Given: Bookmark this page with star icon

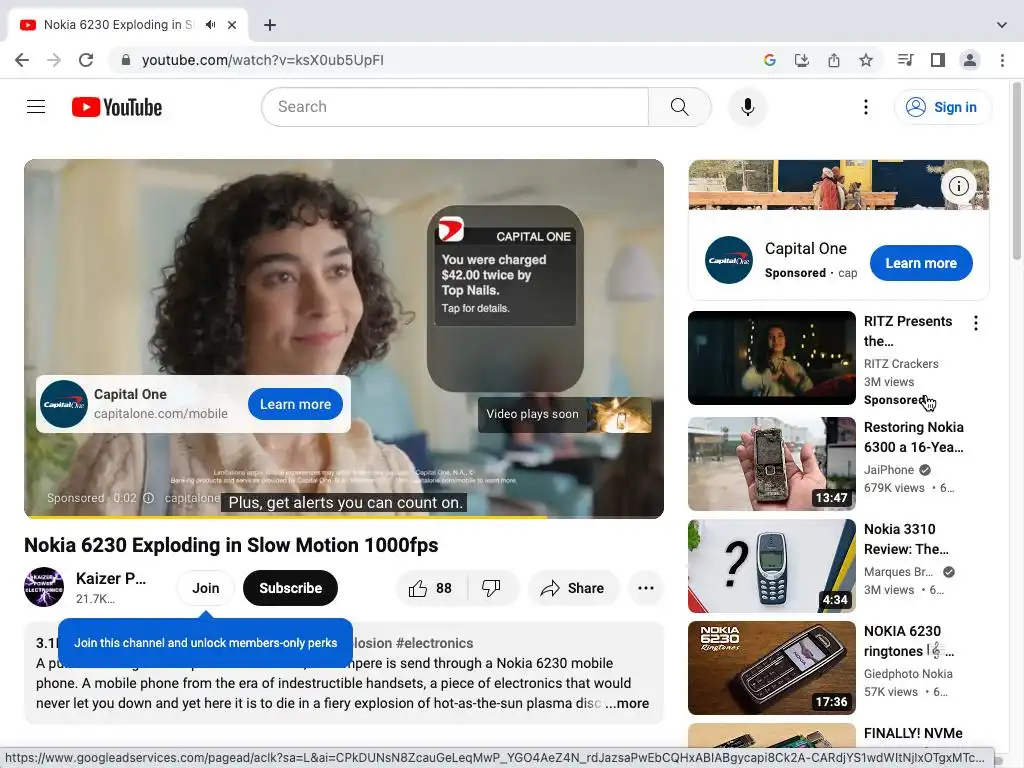Looking at the screenshot, I should 866,60.
